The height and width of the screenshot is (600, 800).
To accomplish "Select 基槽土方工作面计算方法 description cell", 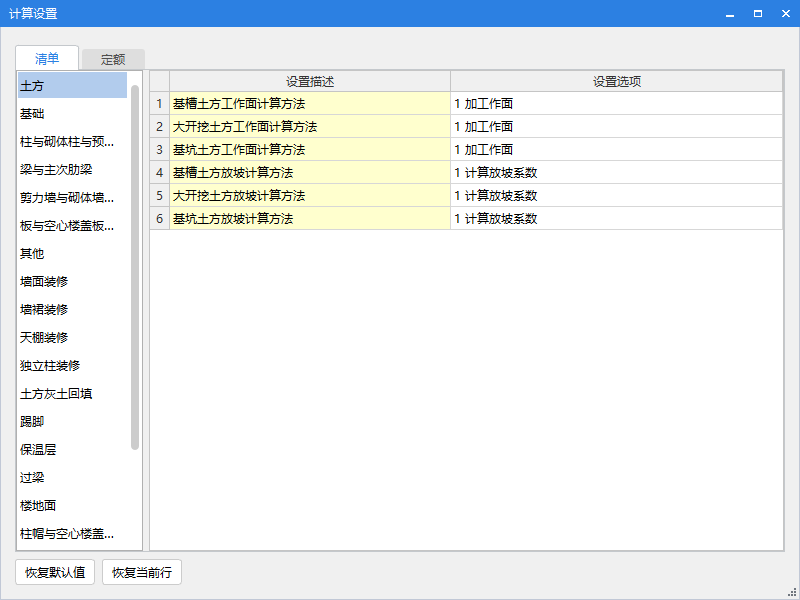I will [310, 104].
